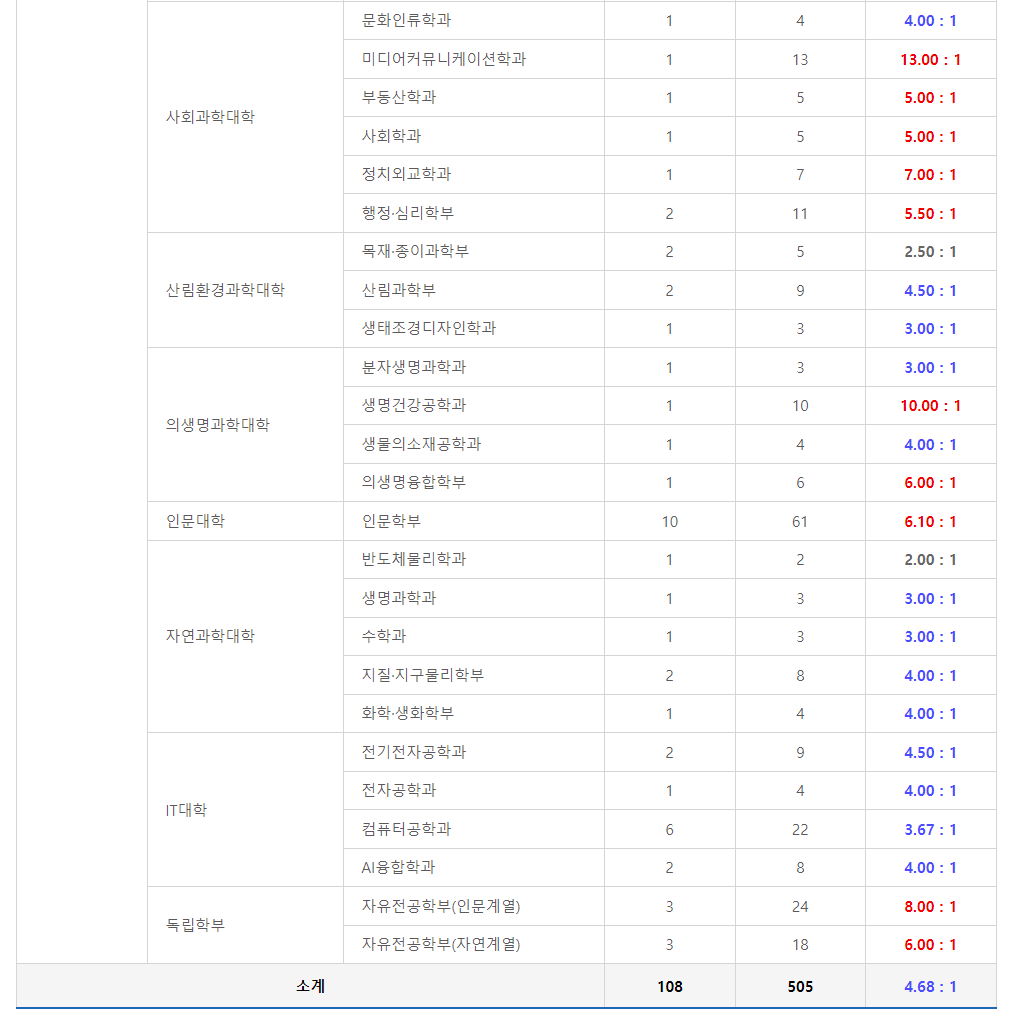Select the 반도체물리학과 entry
This screenshot has height=1024, width=1016.
408,559
